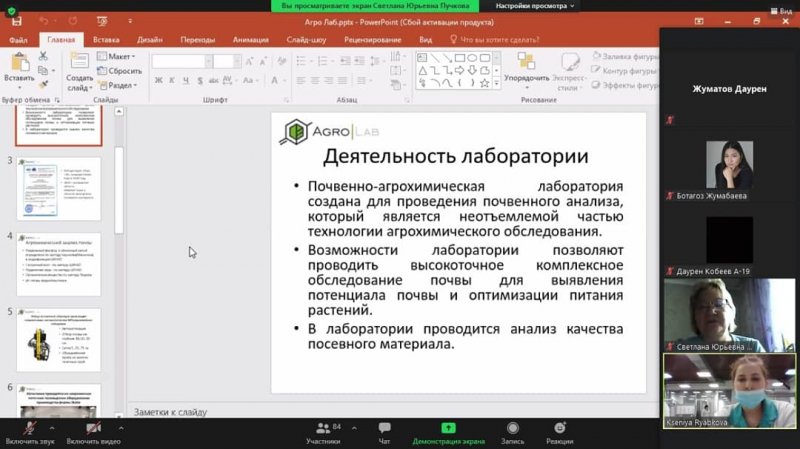Toggle underline Ч formatting
The image size is (800, 449).
coord(186,80)
